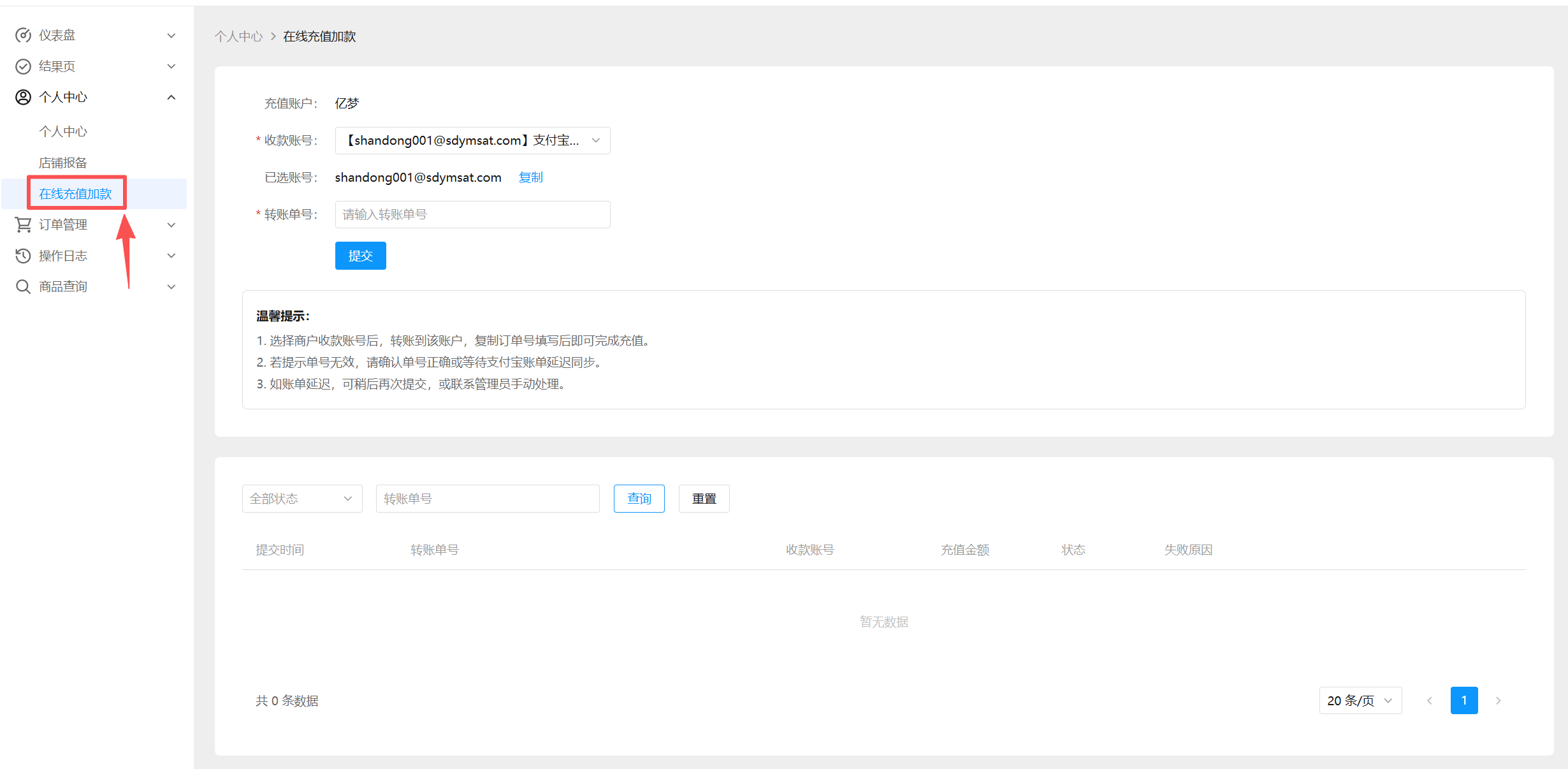Click the 操作日志 history clock icon
The width and height of the screenshot is (1568, 769).
pyautogui.click(x=23, y=256)
